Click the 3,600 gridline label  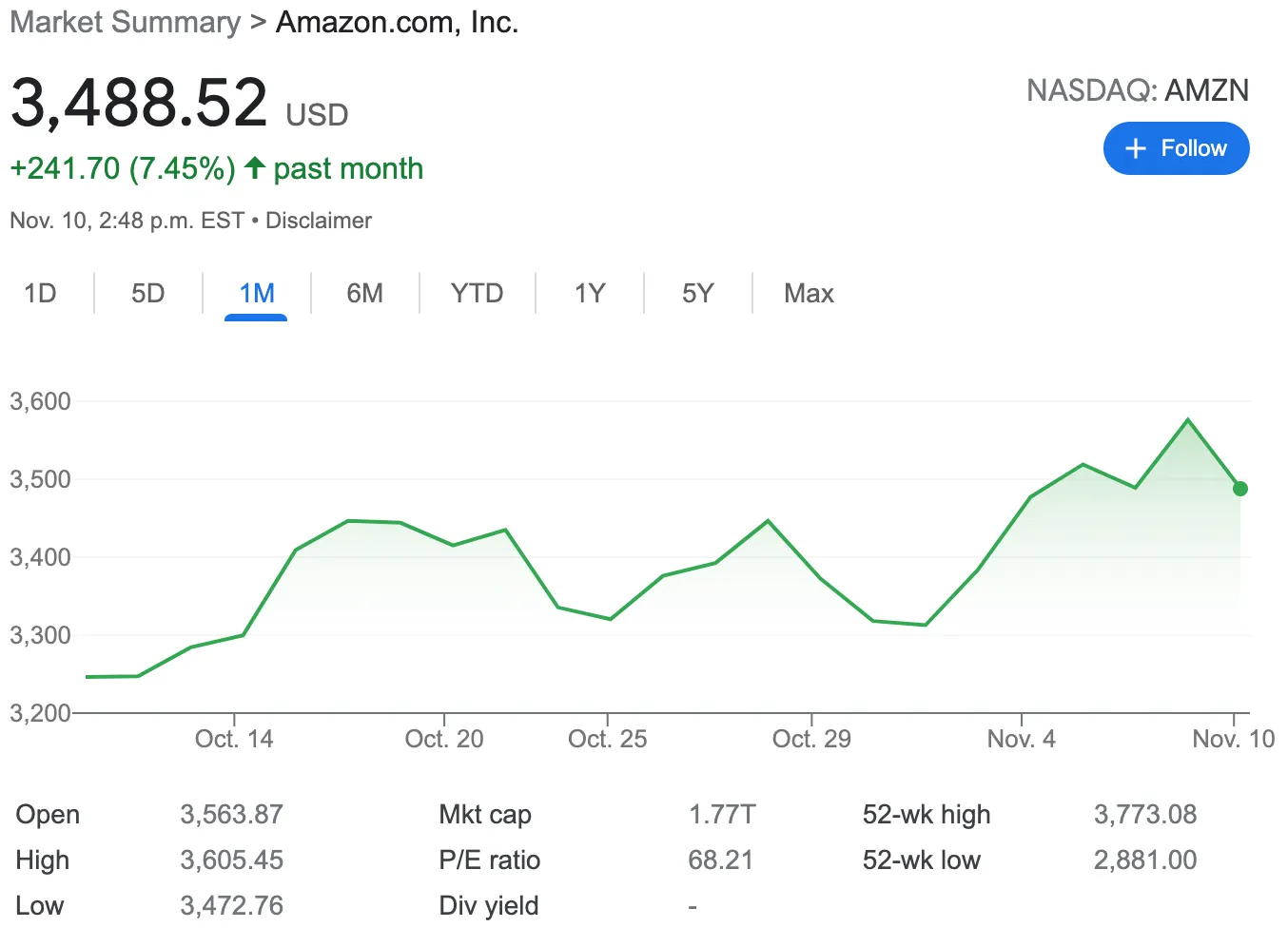pos(40,401)
